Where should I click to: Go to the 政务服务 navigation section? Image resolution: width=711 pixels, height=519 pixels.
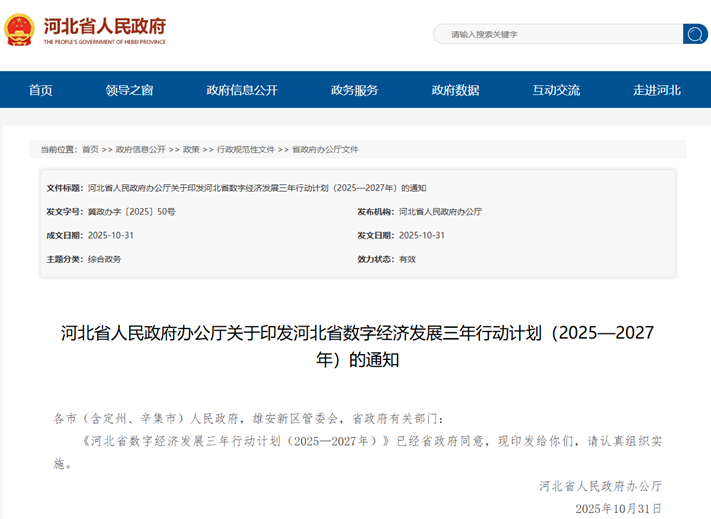click(x=354, y=90)
